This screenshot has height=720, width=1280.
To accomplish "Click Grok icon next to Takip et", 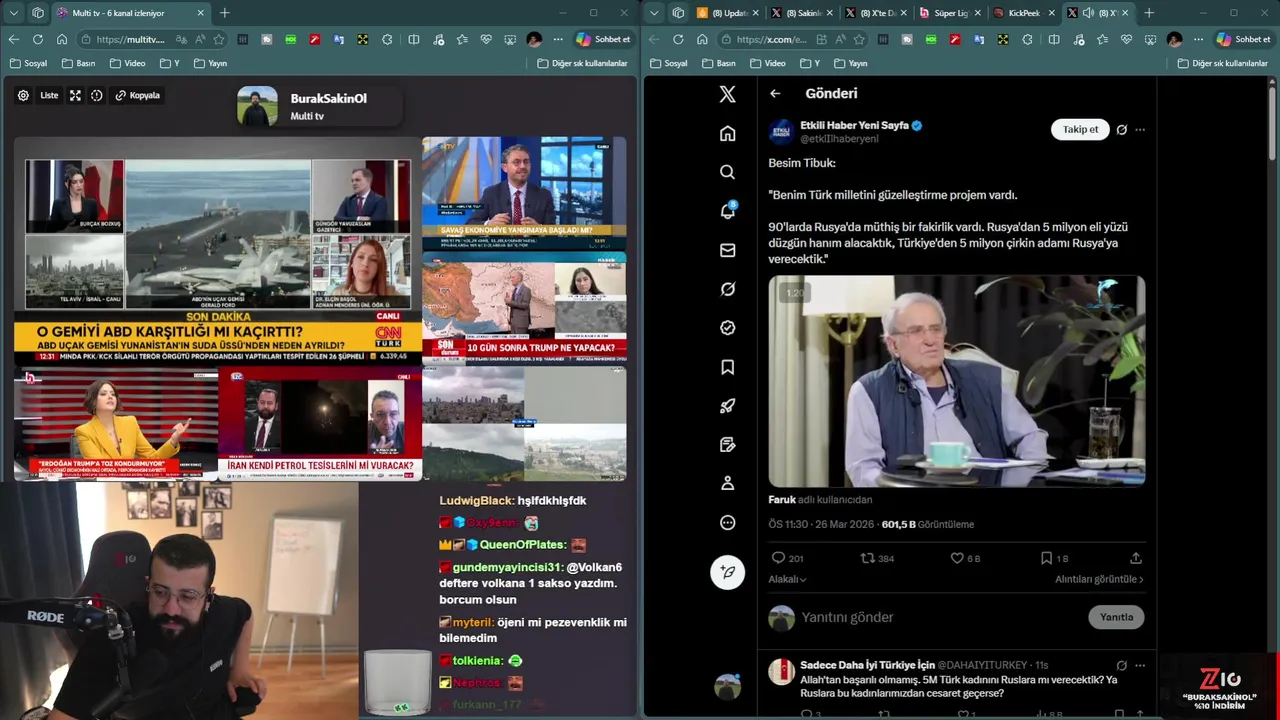I will (x=1121, y=130).
